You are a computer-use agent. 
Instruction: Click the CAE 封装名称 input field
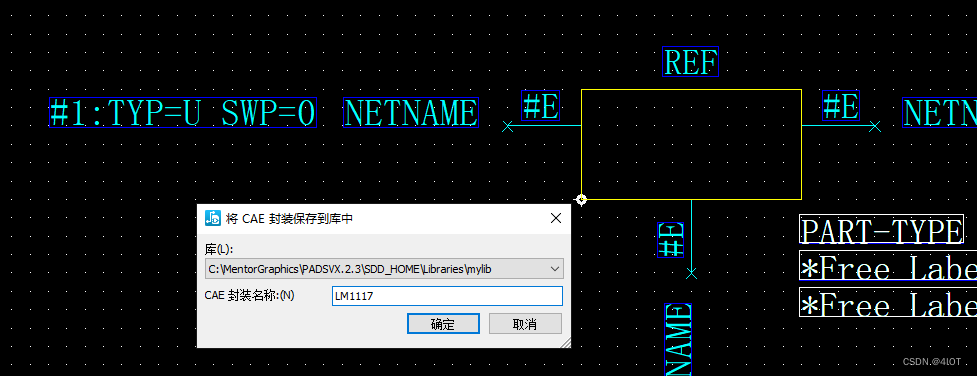tap(447, 296)
